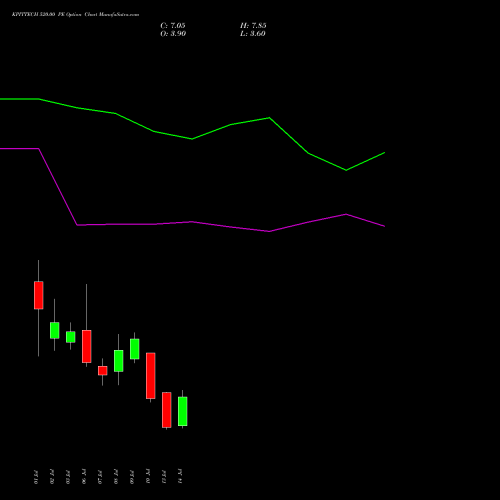Select the green candlestick for 03 Jul
This screenshot has height=500, width=500.
tap(71, 337)
